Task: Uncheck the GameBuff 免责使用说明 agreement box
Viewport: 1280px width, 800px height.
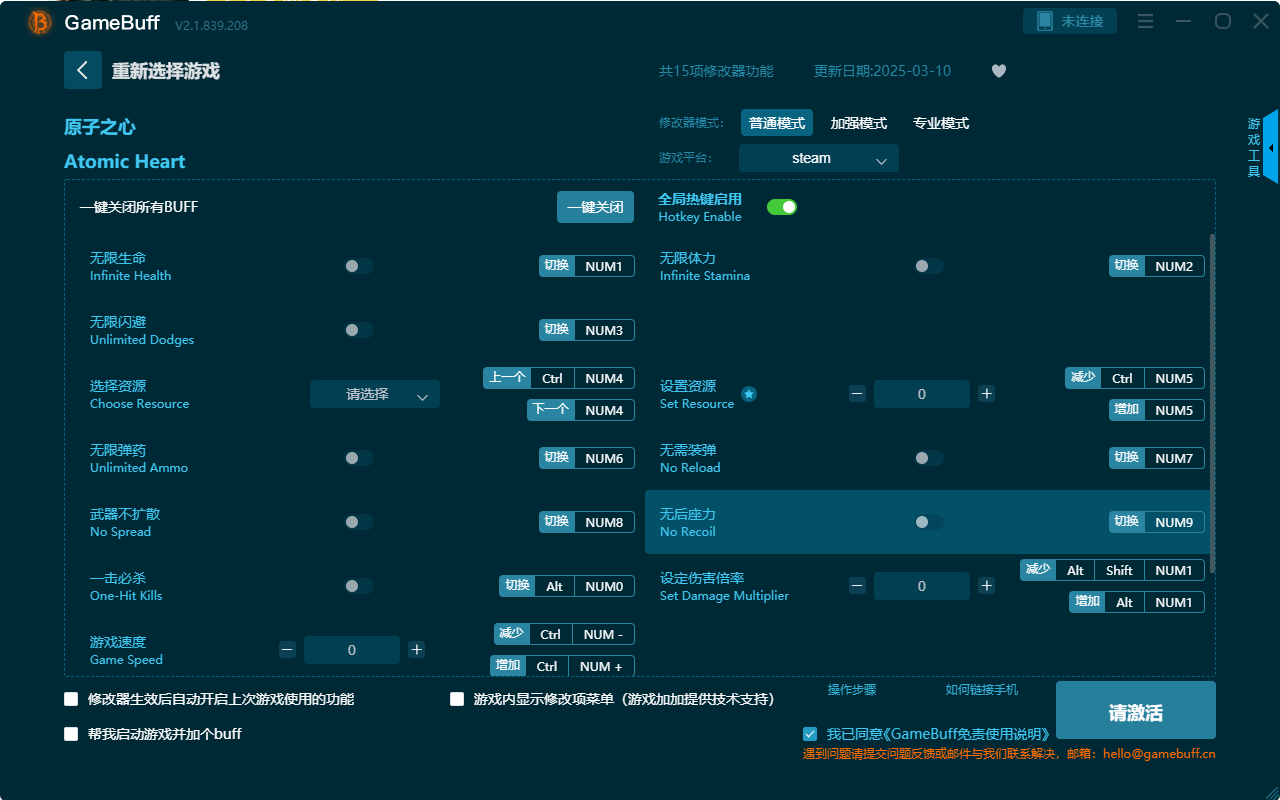Action: 810,733
